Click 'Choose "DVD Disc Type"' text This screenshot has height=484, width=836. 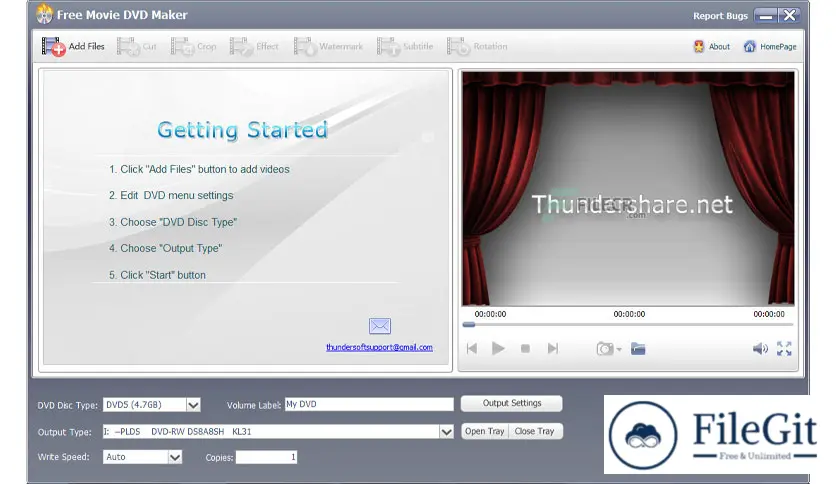pos(173,222)
